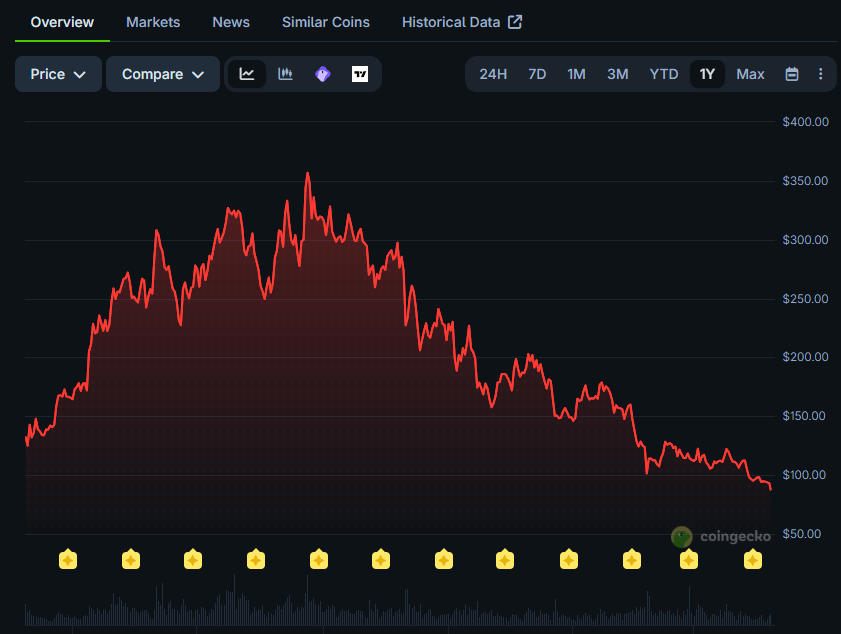Open the News tab
The image size is (841, 634).
tap(231, 22)
